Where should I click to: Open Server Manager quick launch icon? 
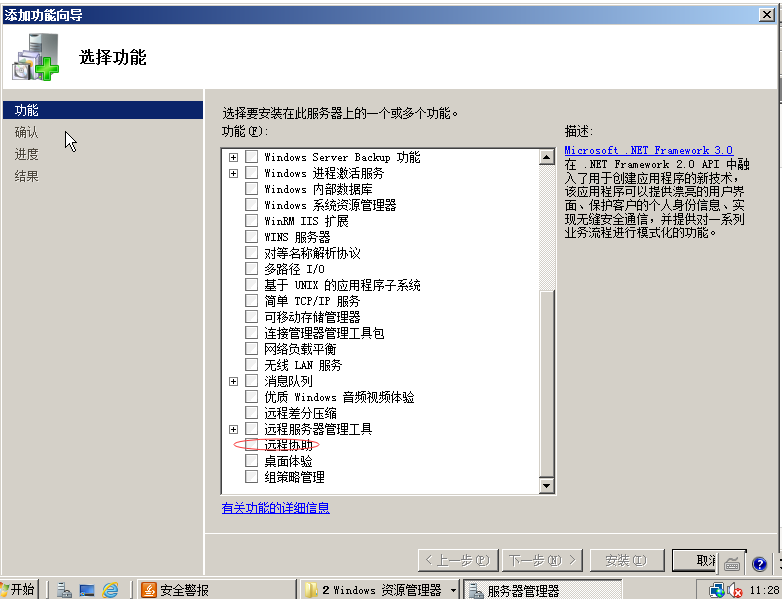[x=64, y=590]
